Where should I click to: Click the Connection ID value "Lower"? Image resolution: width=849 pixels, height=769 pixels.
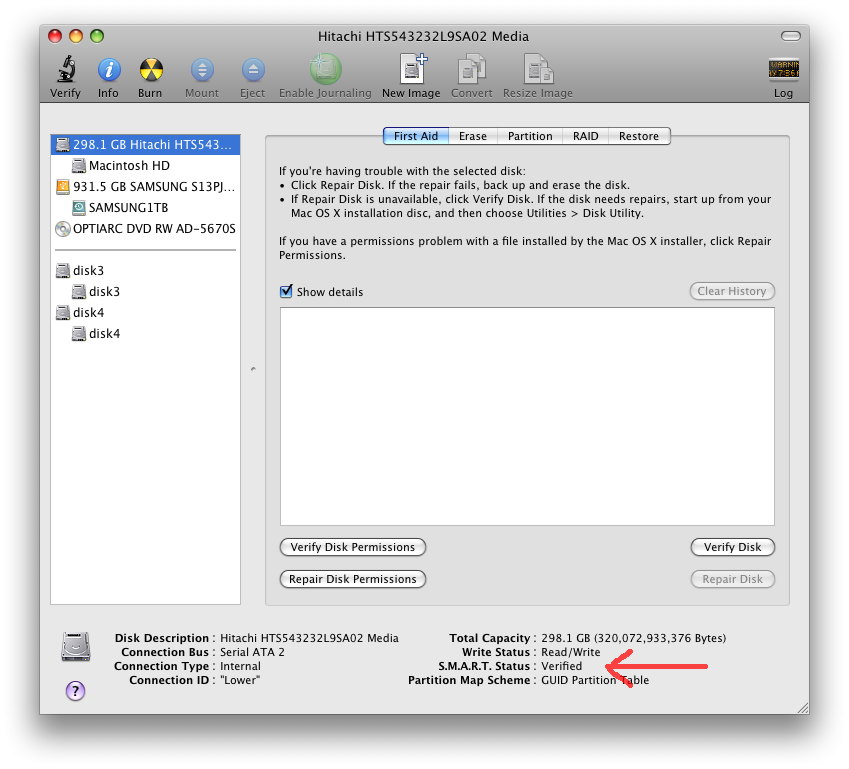click(x=240, y=680)
